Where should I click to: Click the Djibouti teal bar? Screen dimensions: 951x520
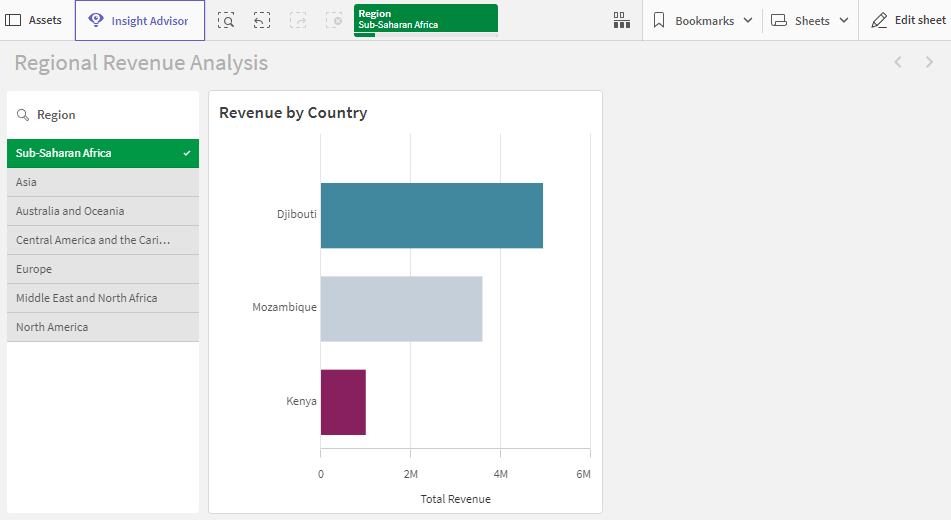tap(431, 215)
